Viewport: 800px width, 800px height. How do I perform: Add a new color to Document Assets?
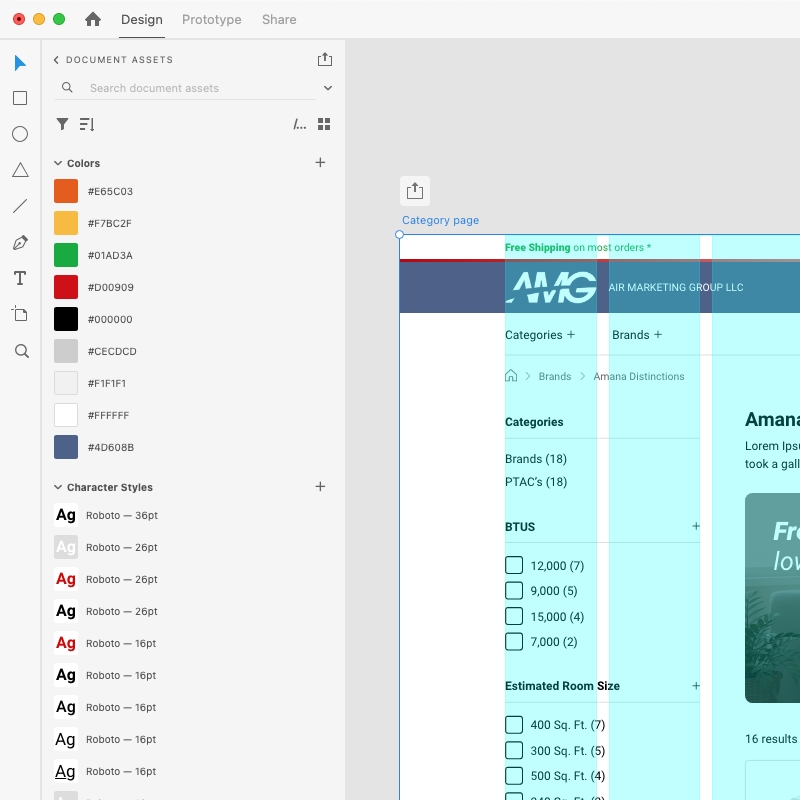pyautogui.click(x=320, y=161)
